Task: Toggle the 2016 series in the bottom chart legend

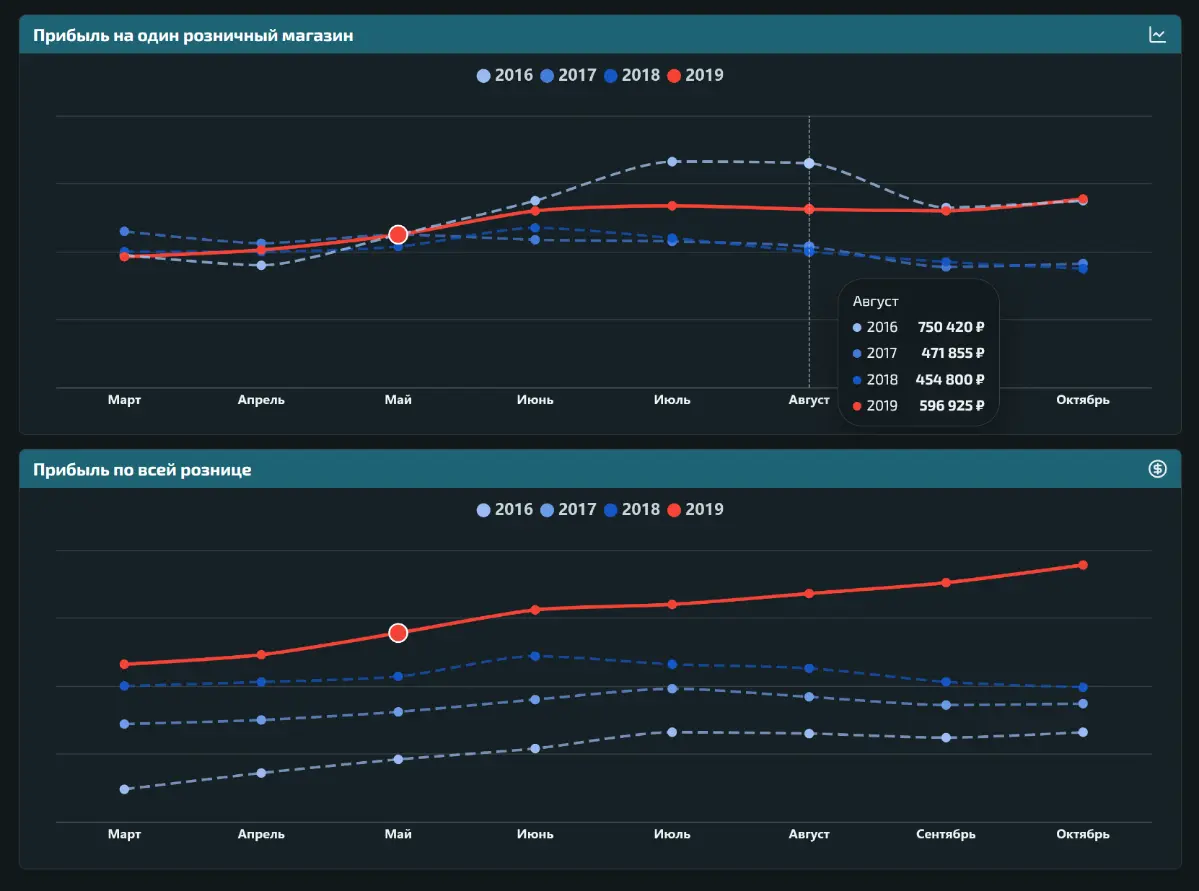Action: coord(505,509)
